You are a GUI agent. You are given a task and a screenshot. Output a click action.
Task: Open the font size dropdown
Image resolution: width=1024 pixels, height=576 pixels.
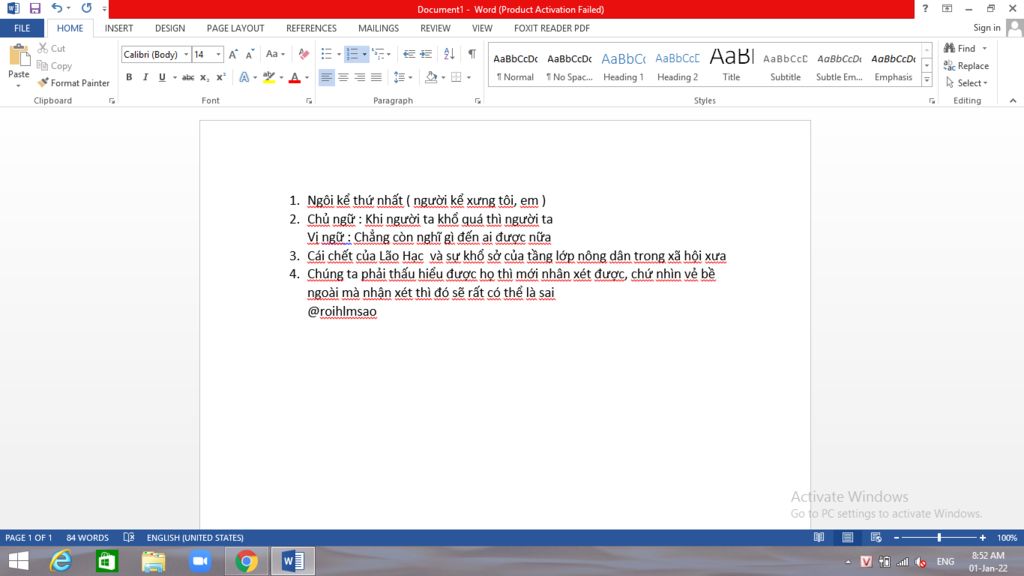tap(218, 55)
